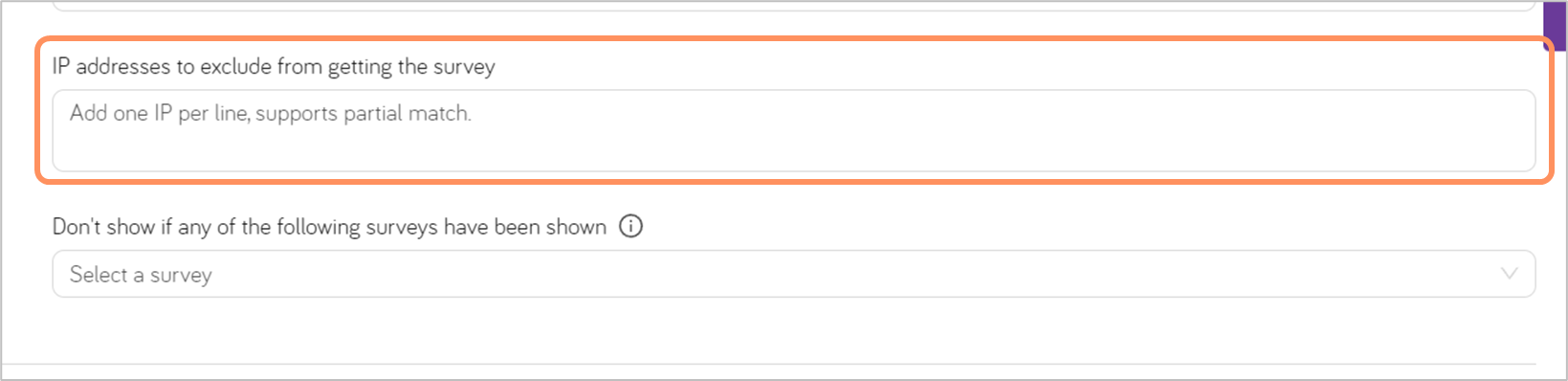The width and height of the screenshot is (1568, 381).
Task: Click label 'IP addresses to exclude from getting the survey'
Action: [x=274, y=66]
